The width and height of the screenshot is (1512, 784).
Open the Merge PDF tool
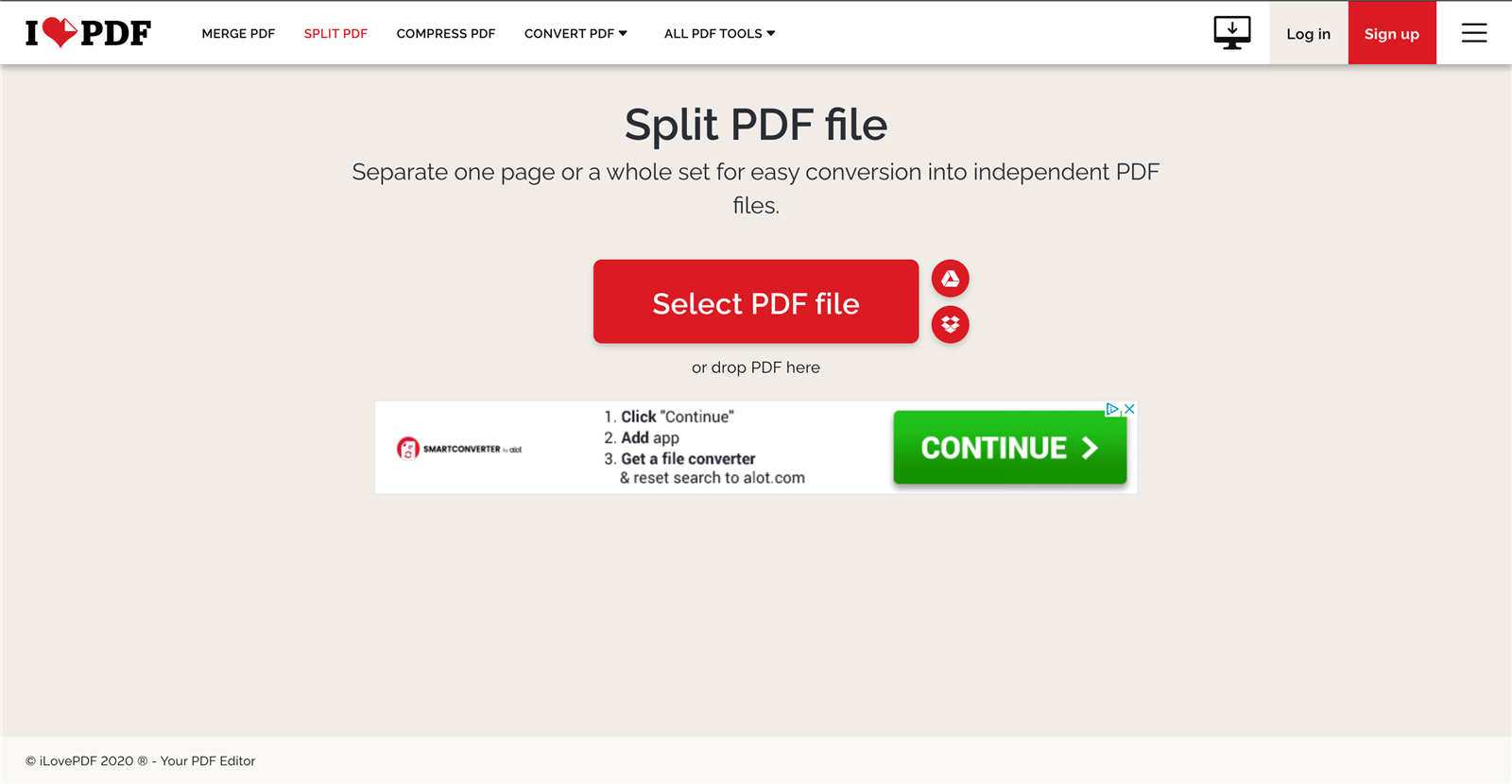[238, 33]
